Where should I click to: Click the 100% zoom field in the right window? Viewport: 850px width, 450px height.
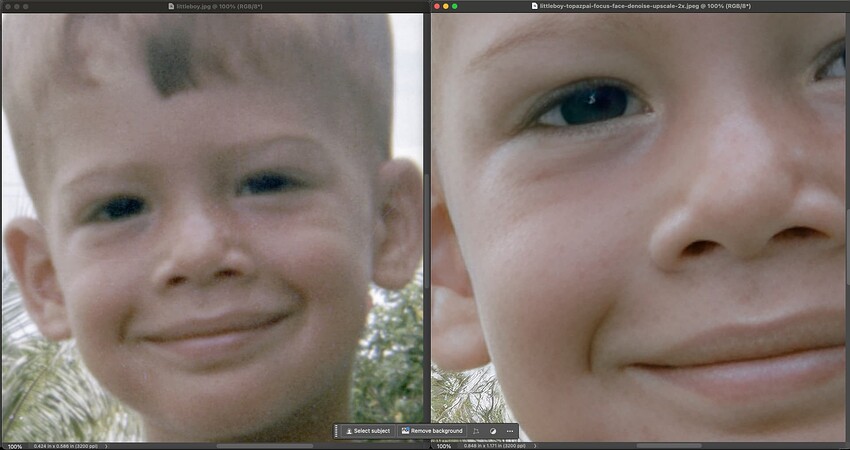(x=444, y=446)
